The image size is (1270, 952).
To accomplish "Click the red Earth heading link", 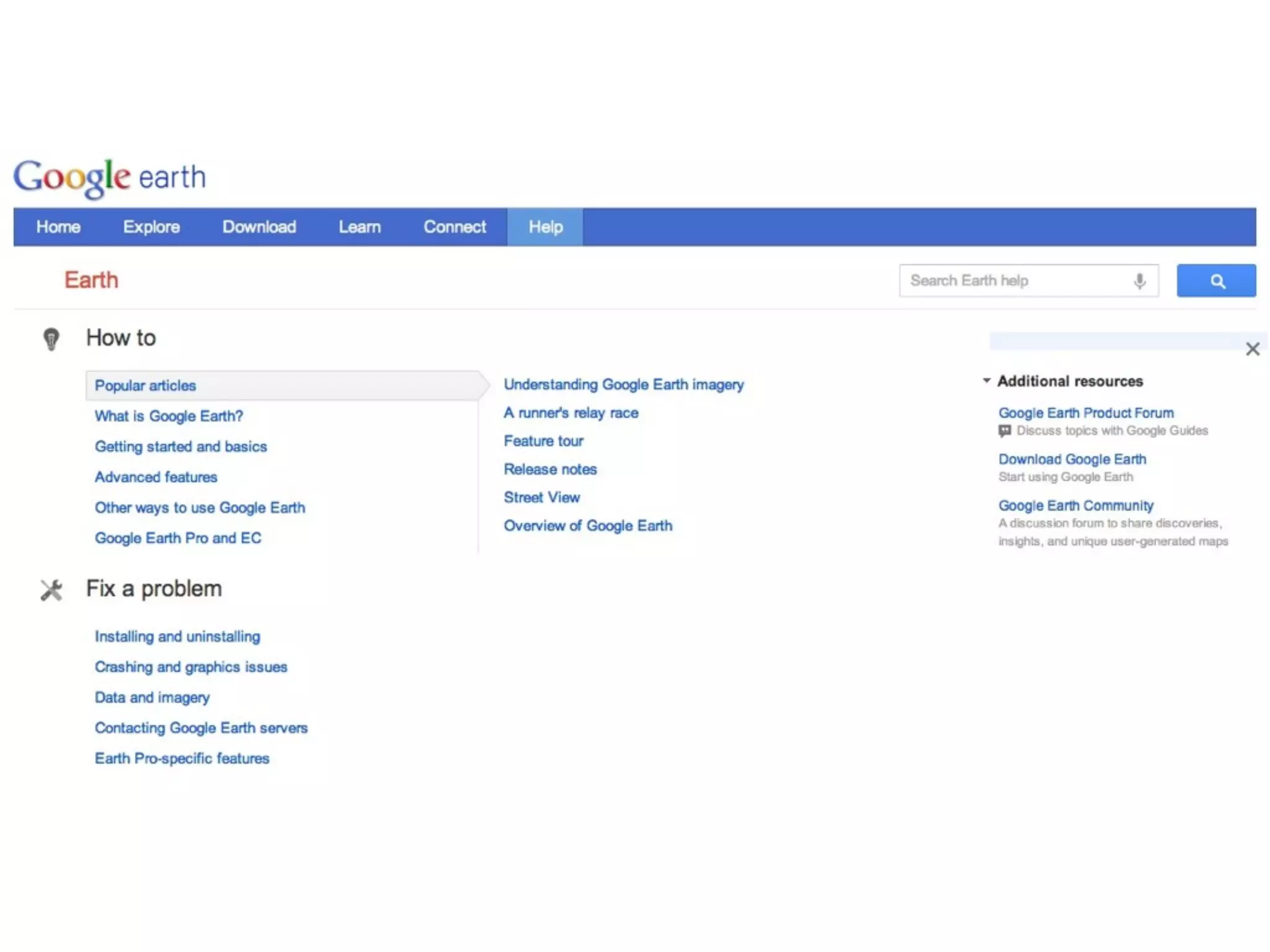I will point(91,280).
